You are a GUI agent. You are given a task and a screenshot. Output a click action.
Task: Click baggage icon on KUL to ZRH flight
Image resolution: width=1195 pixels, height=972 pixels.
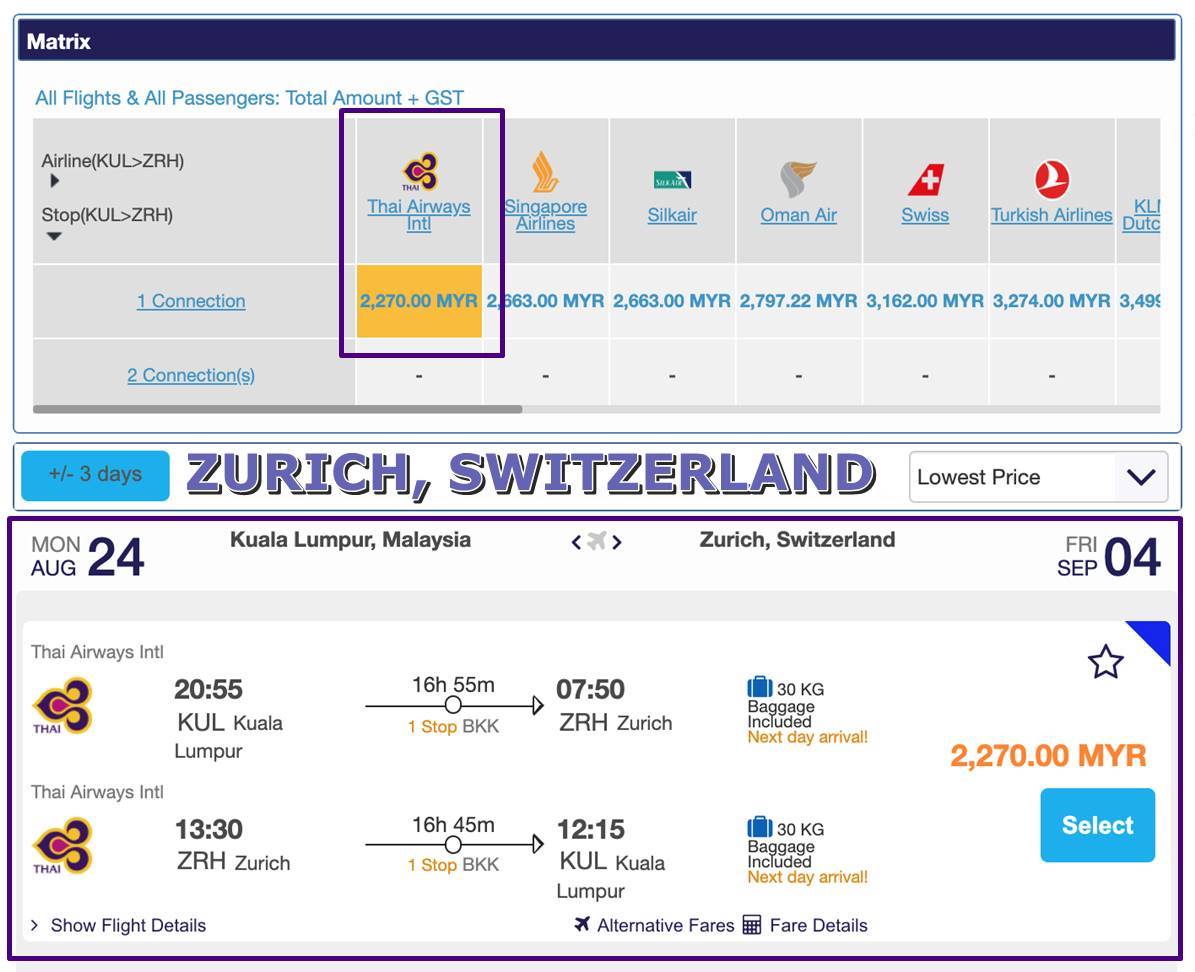(760, 687)
